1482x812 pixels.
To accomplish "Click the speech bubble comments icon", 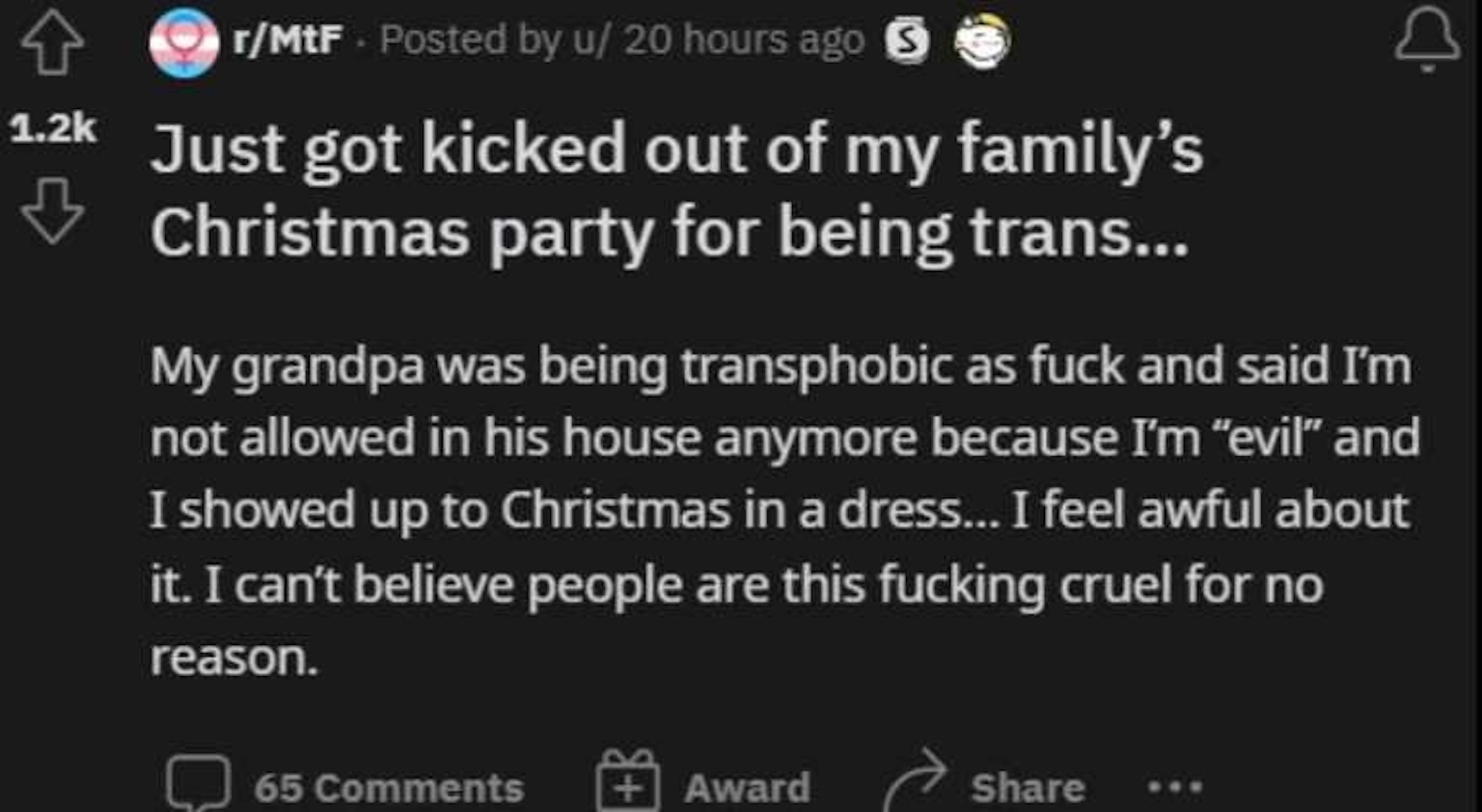I will click(x=198, y=784).
